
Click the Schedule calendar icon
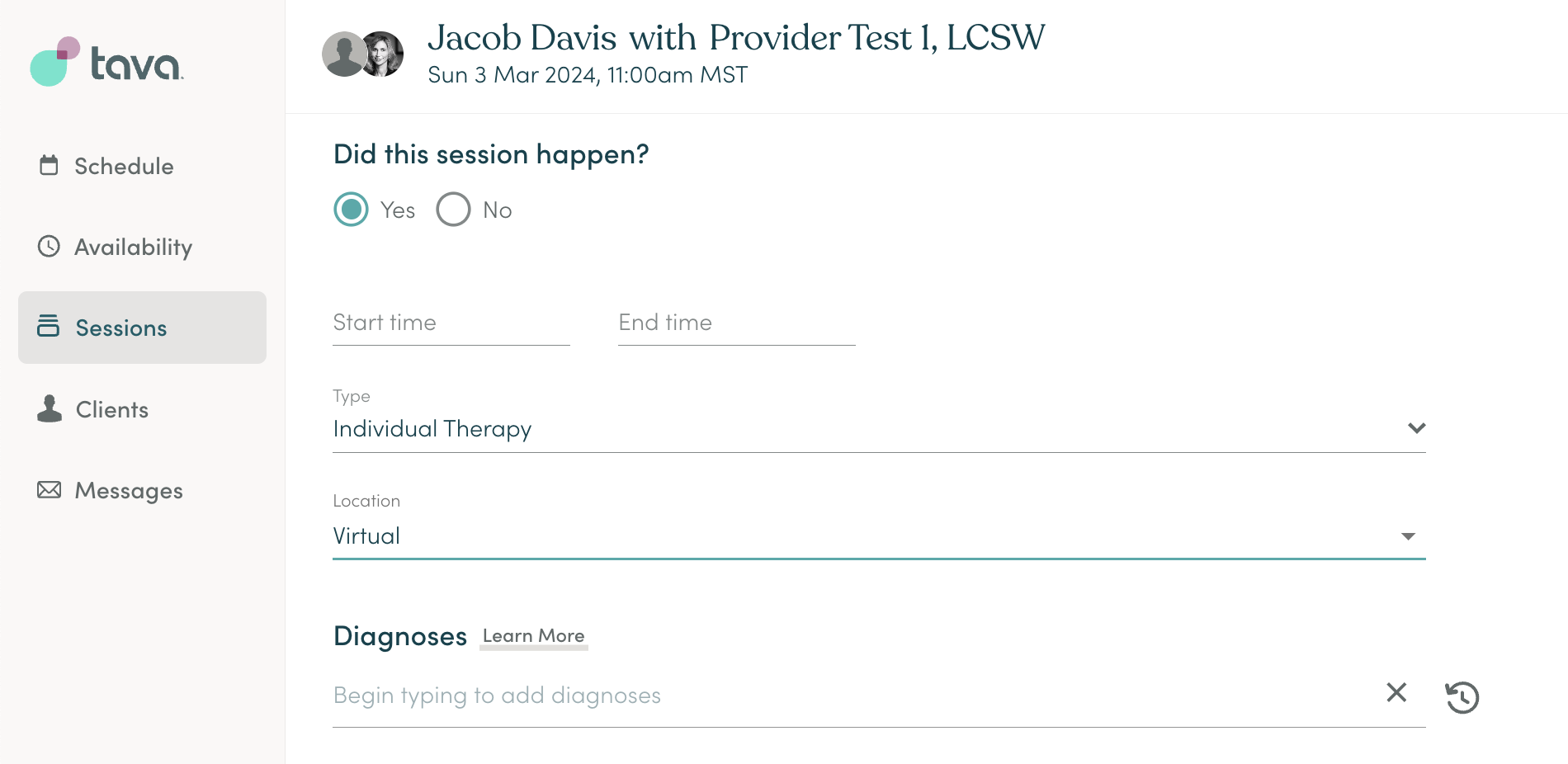tap(49, 165)
